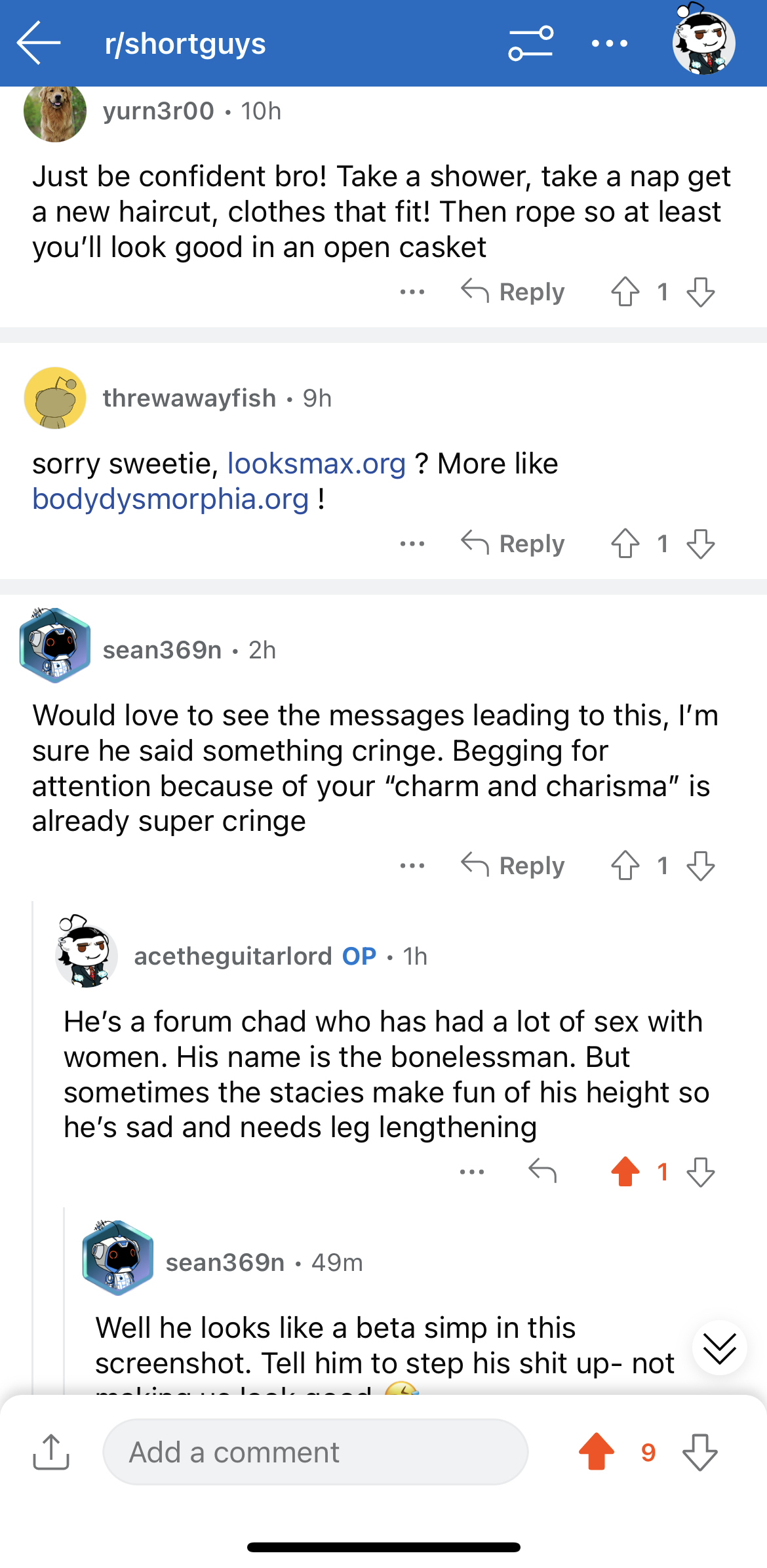Screen dimensions: 767x1568
Task: Downvote threwawayfish's comment
Action: click(701, 544)
